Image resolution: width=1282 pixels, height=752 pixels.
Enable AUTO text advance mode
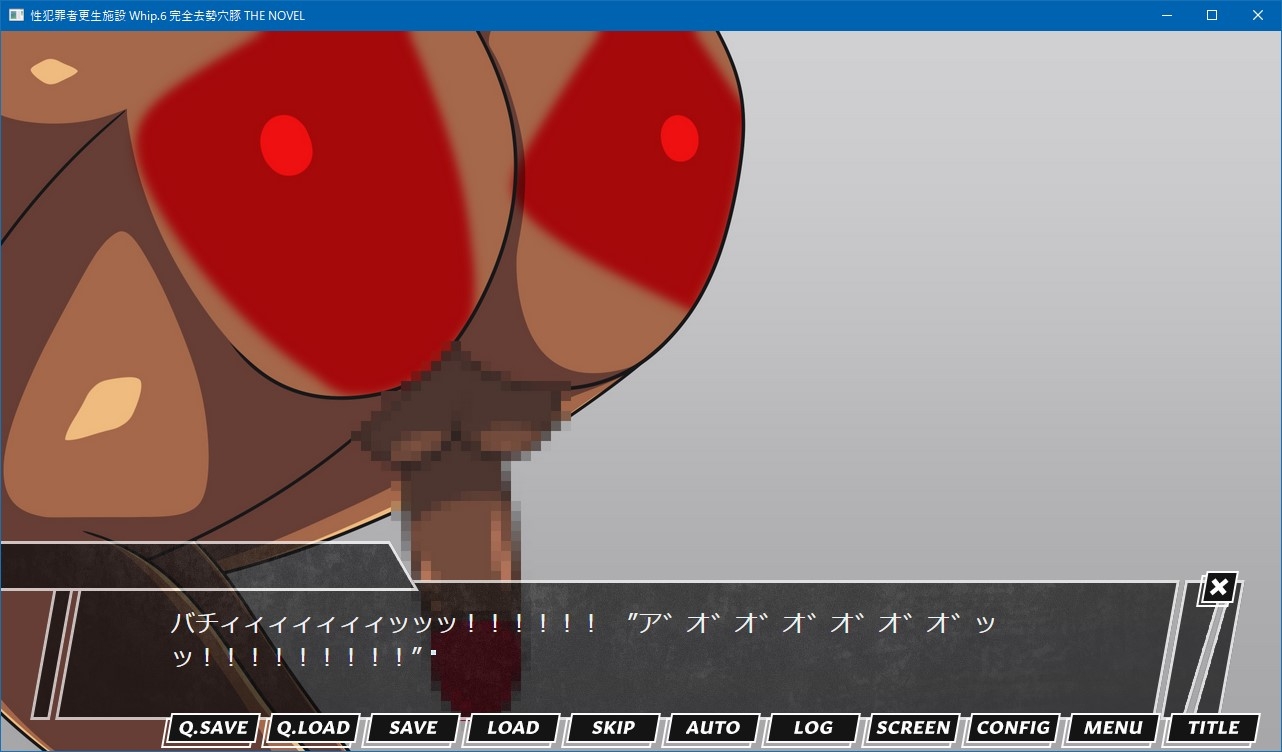(713, 728)
